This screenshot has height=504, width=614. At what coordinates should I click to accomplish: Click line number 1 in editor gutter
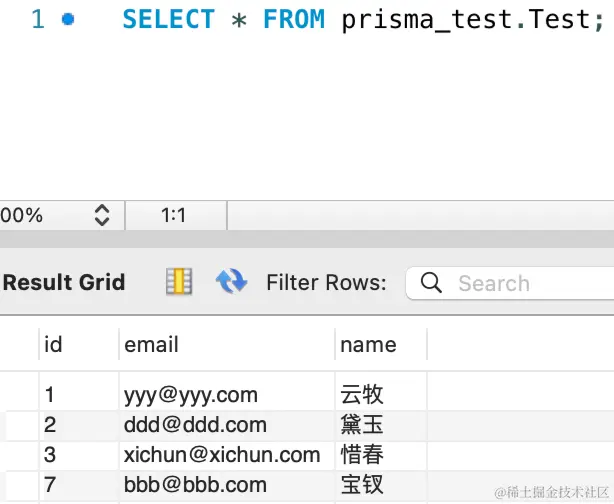click(38, 19)
